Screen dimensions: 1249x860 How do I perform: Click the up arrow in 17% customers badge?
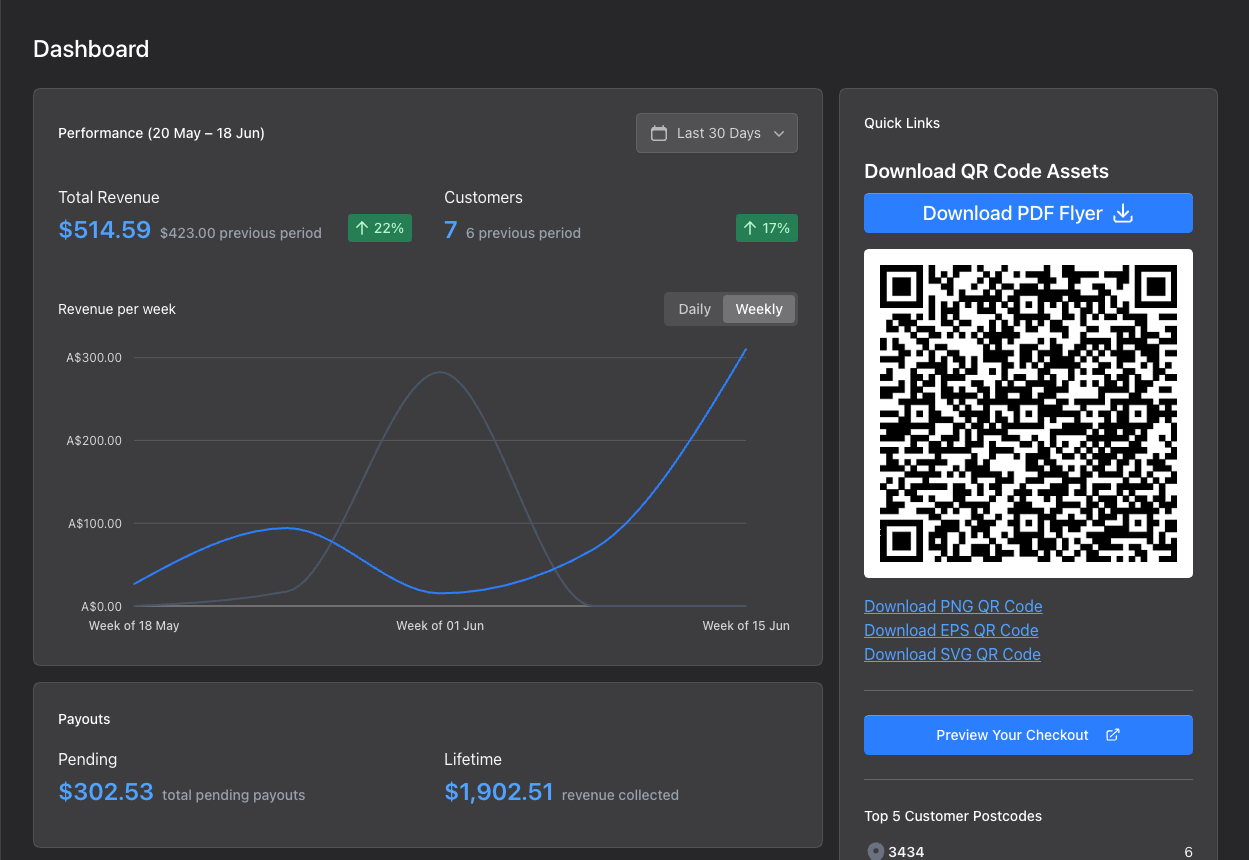coord(750,228)
